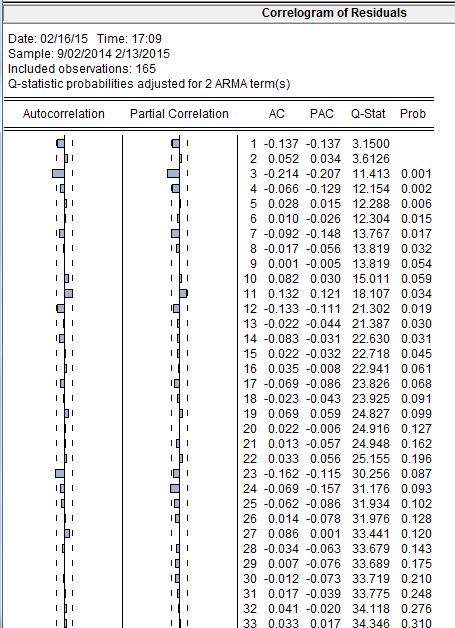This screenshot has width=455, height=628.
Task: Click the Prob column header
Action: [x=413, y=114]
